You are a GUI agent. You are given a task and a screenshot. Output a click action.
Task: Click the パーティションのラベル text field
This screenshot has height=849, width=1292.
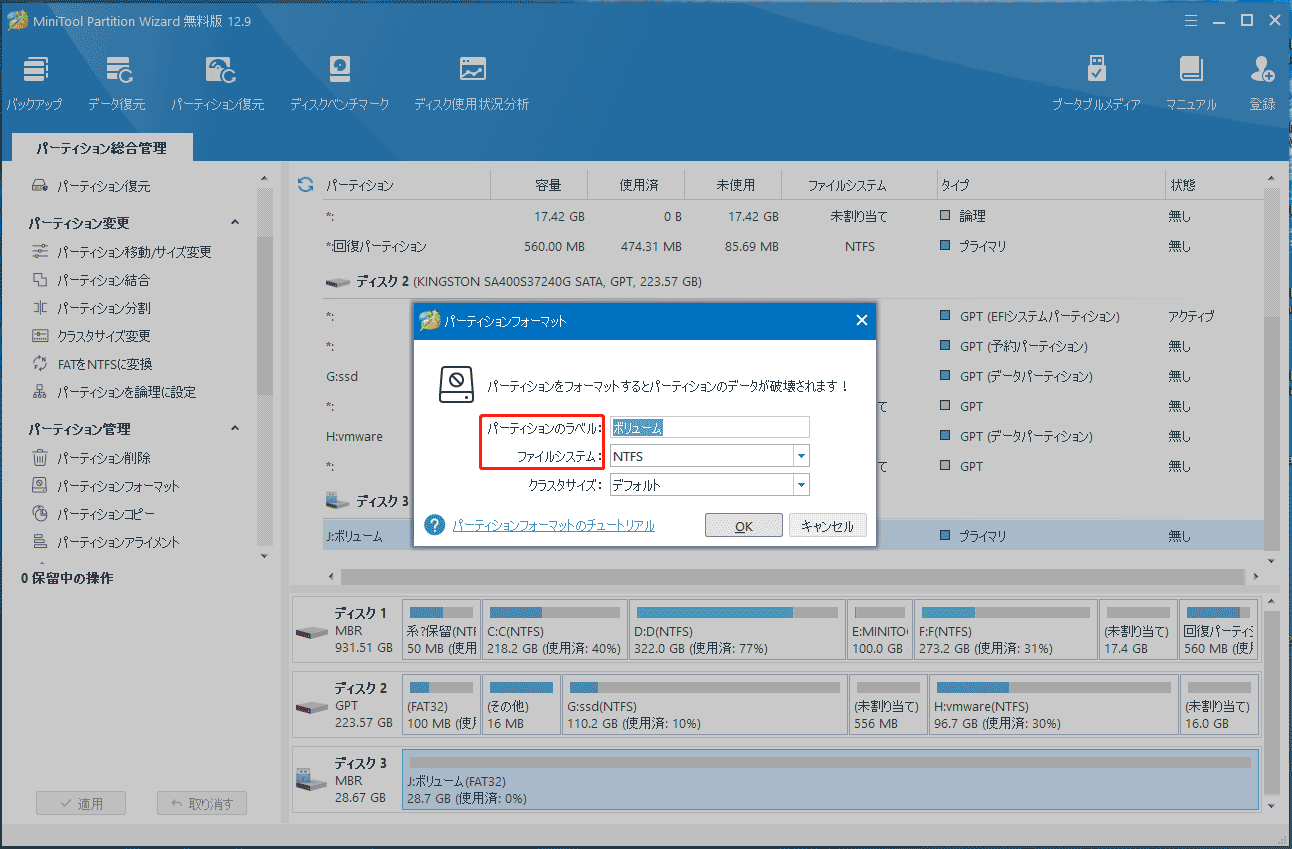tap(710, 427)
